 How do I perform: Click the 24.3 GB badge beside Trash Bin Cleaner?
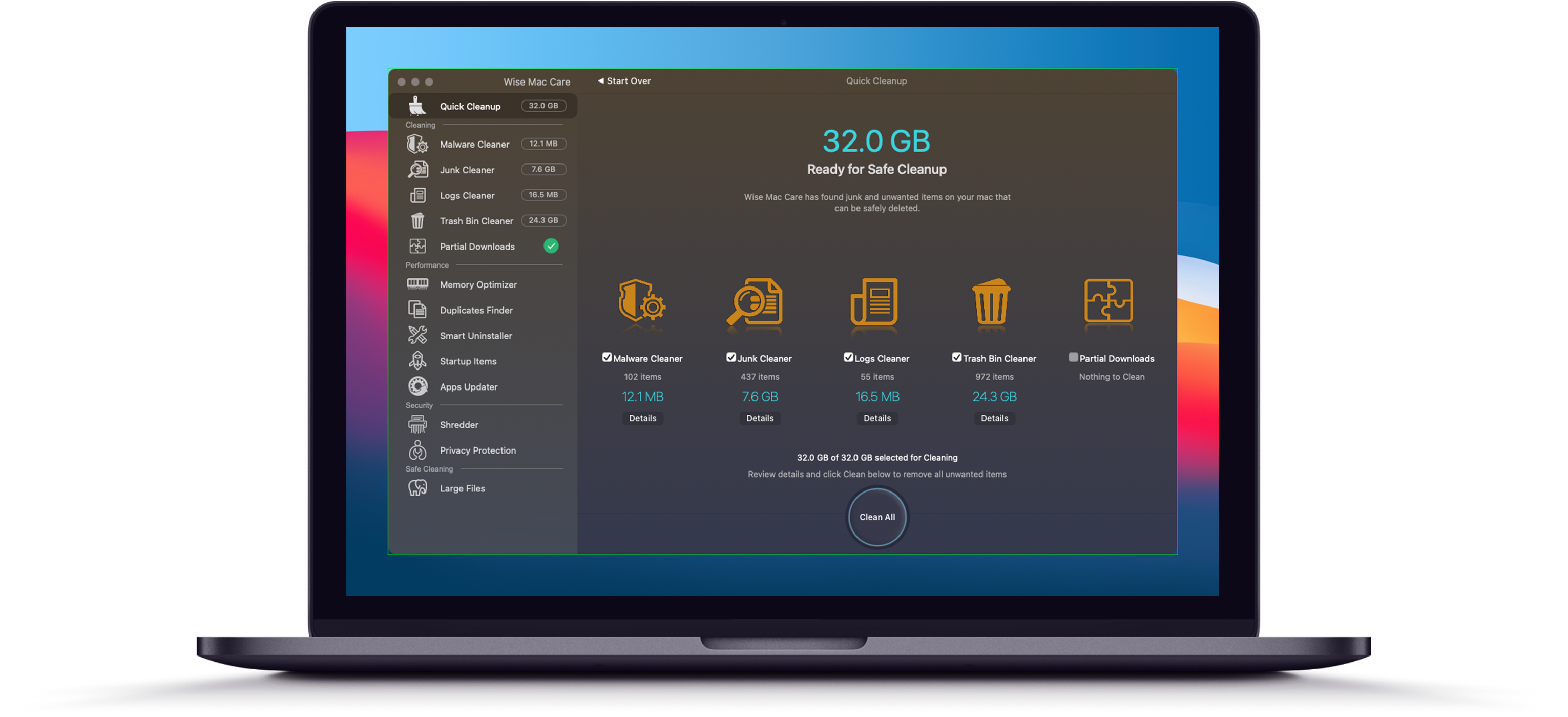[x=543, y=220]
